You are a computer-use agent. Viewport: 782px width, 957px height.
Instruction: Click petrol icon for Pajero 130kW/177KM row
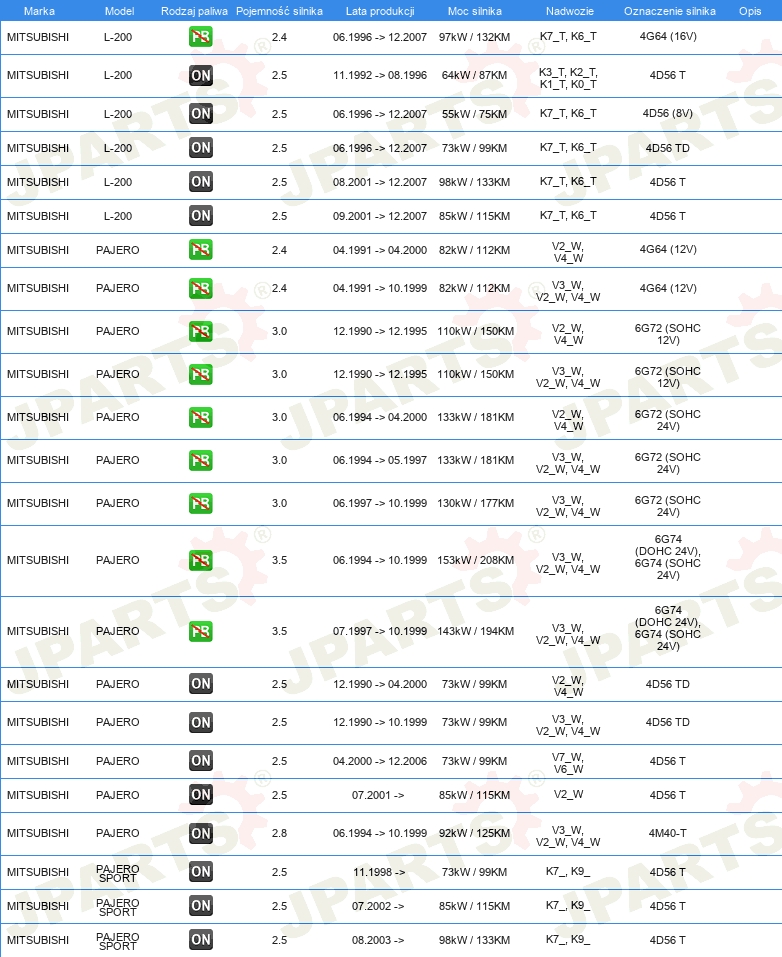200,504
